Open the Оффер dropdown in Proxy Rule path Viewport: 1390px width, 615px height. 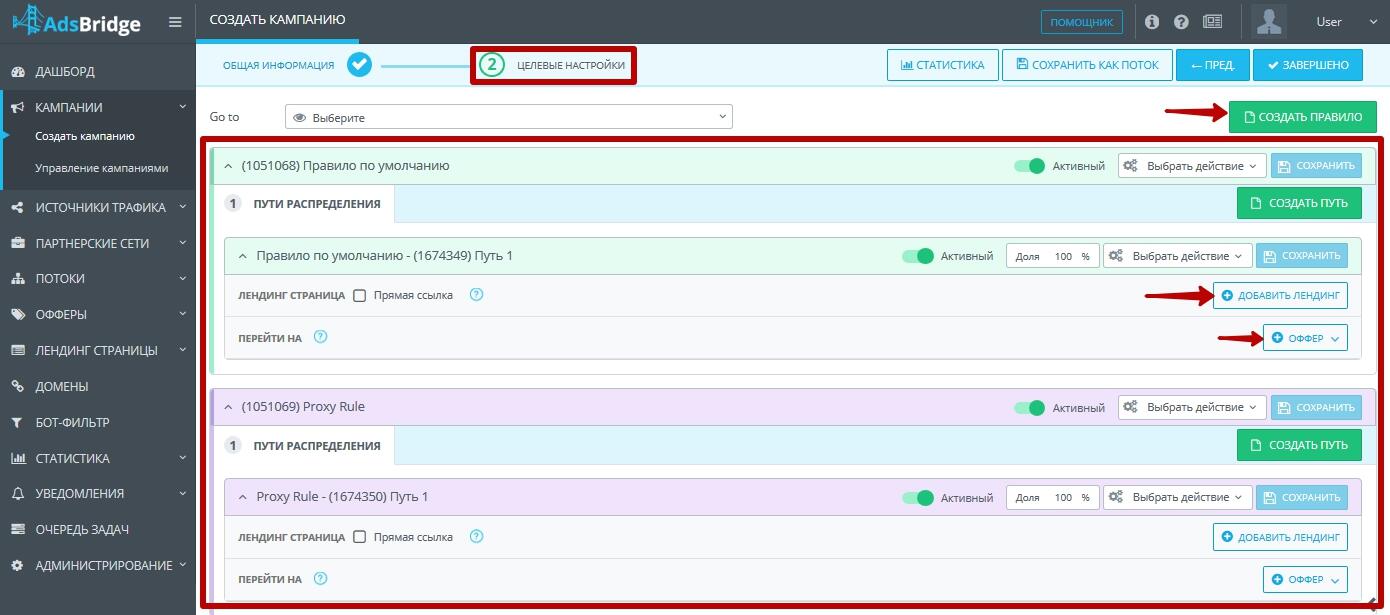(1305, 579)
